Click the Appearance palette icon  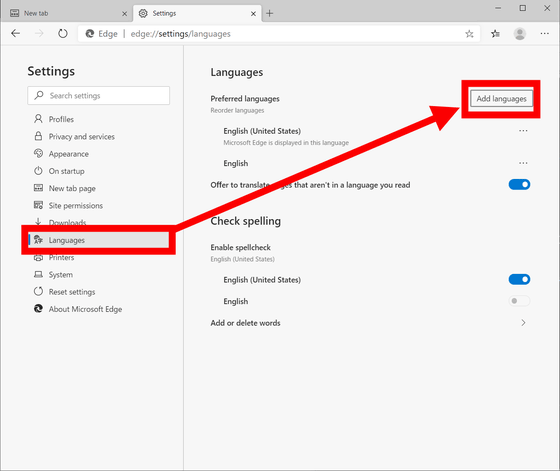(x=38, y=153)
